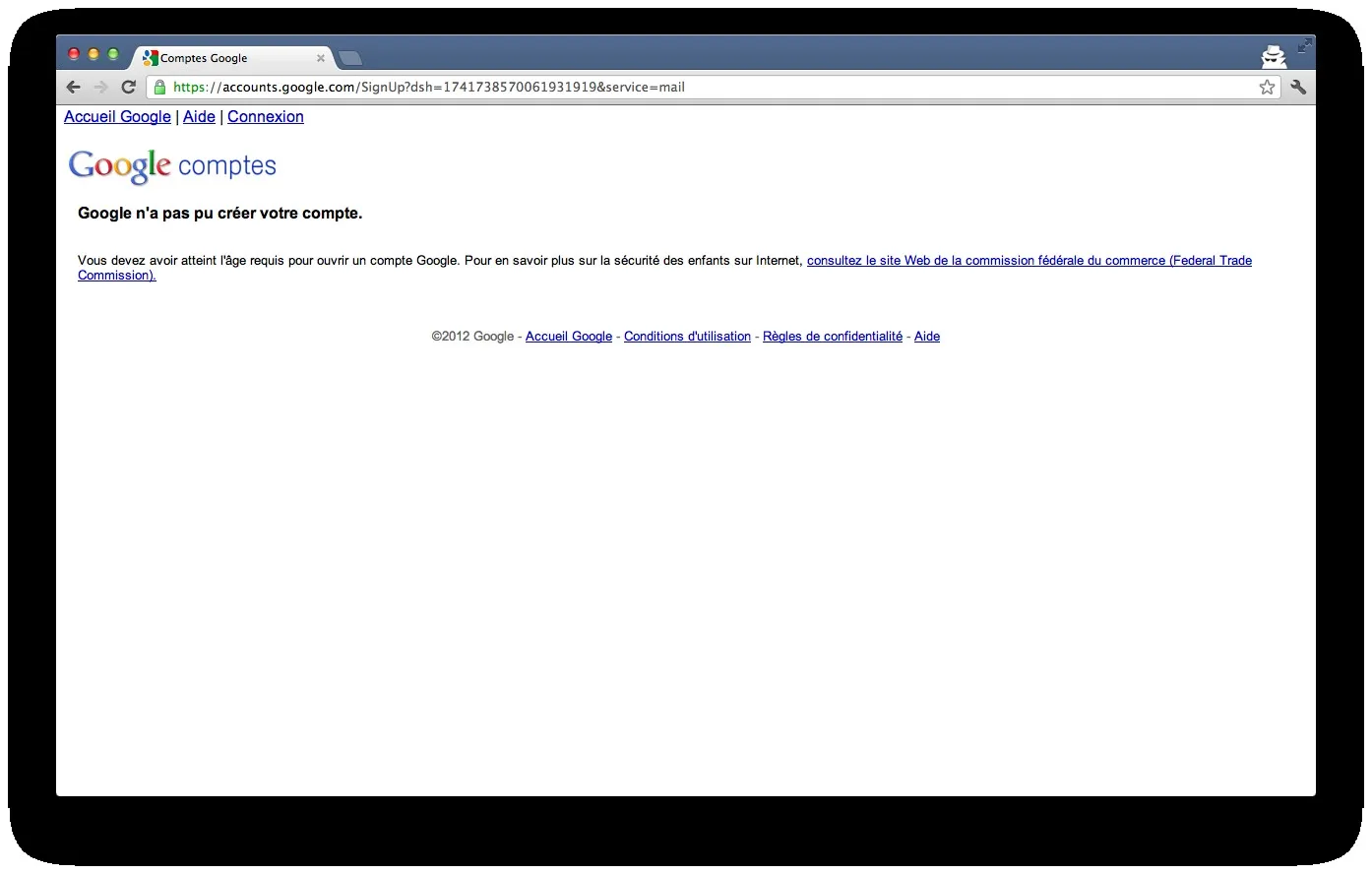Click the heading "Google n'a pas pu créer votre compte."
The image size is (1372, 874).
click(220, 214)
